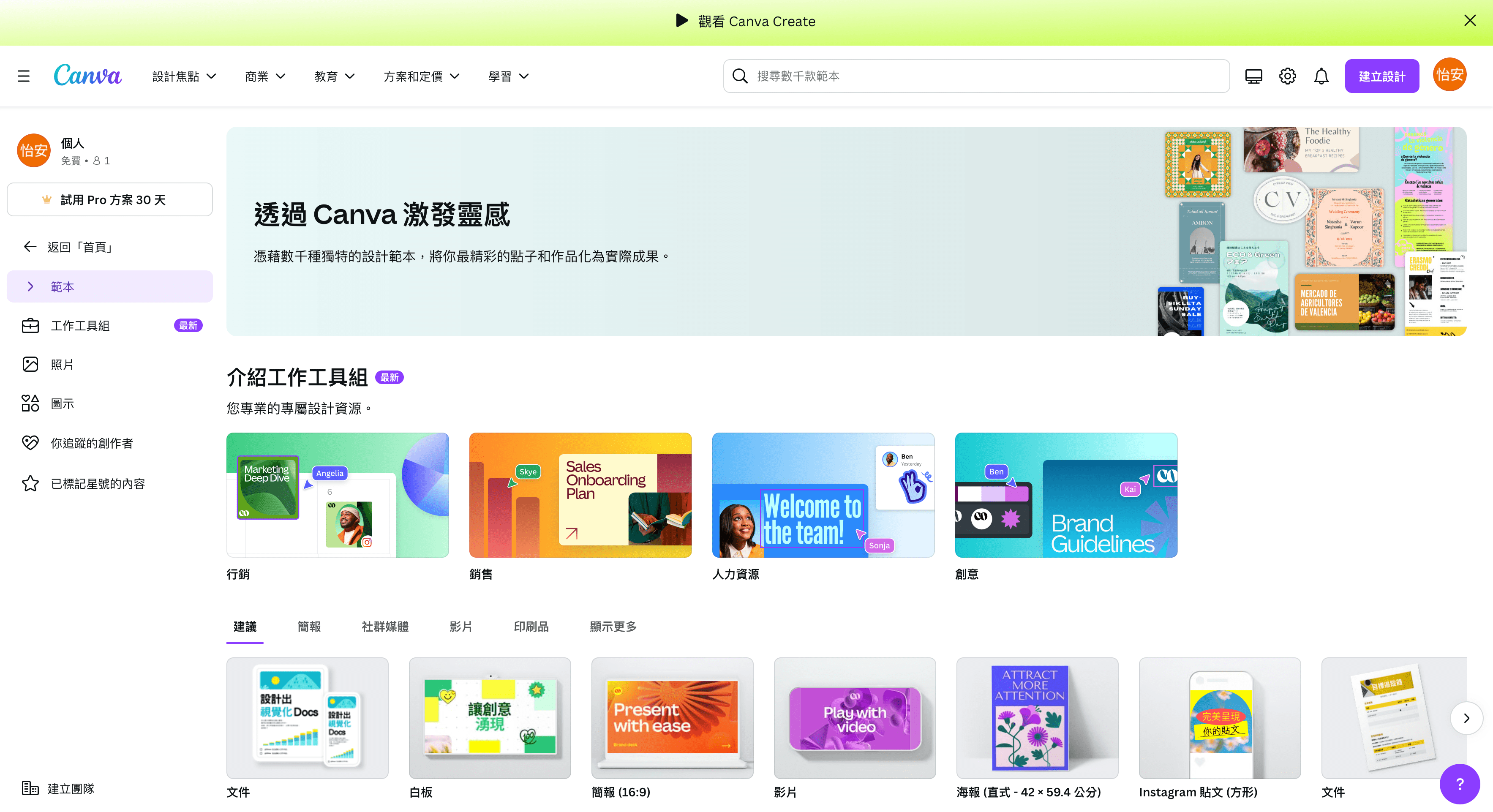Screen dimensions: 1493x812
Task: Expand the 商業 dropdown
Action: point(265,76)
